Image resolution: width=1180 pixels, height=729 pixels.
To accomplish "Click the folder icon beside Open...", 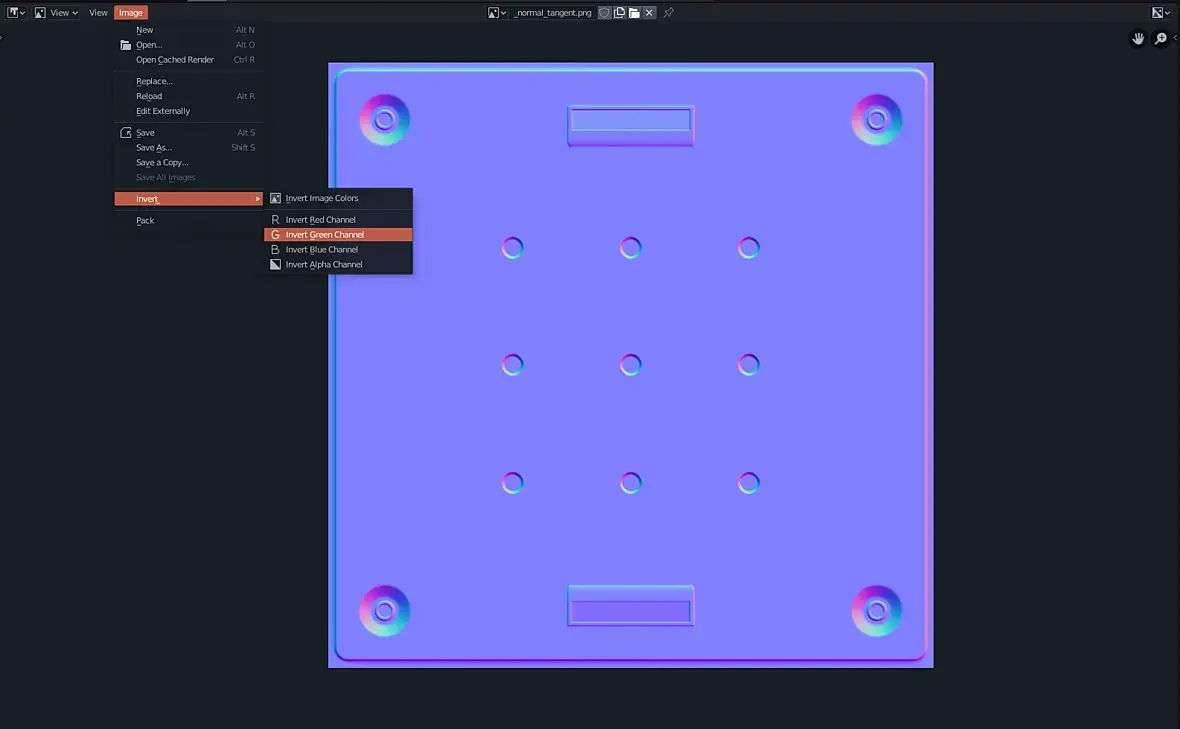I will click(x=126, y=45).
